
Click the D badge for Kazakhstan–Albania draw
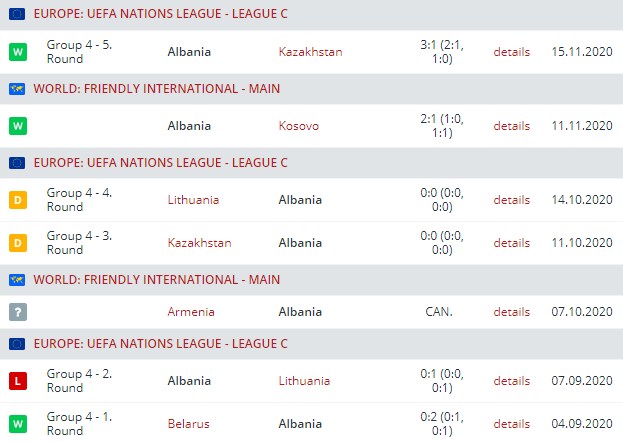coord(17,243)
